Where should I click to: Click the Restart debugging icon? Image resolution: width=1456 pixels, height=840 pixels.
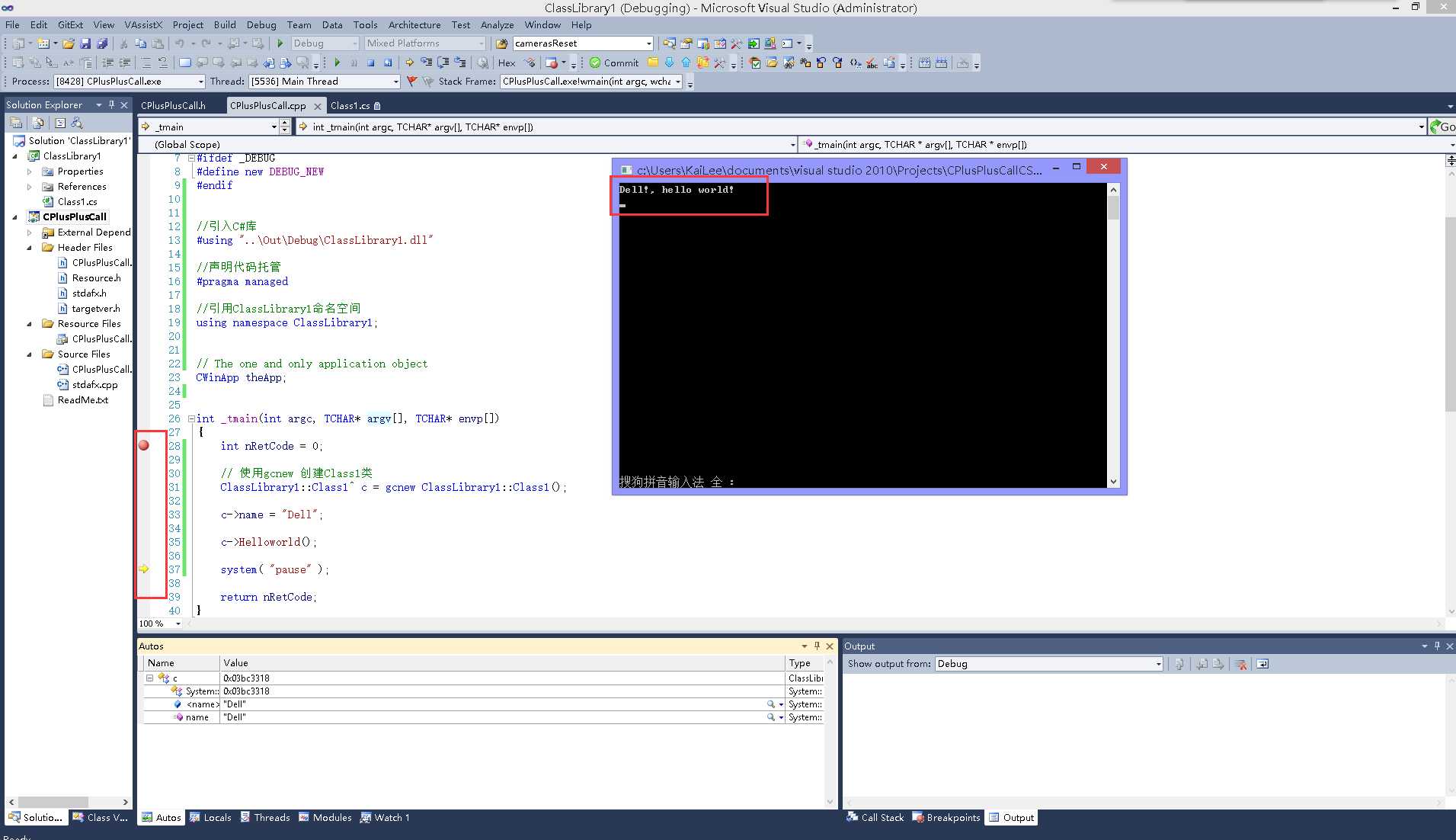coord(388,63)
